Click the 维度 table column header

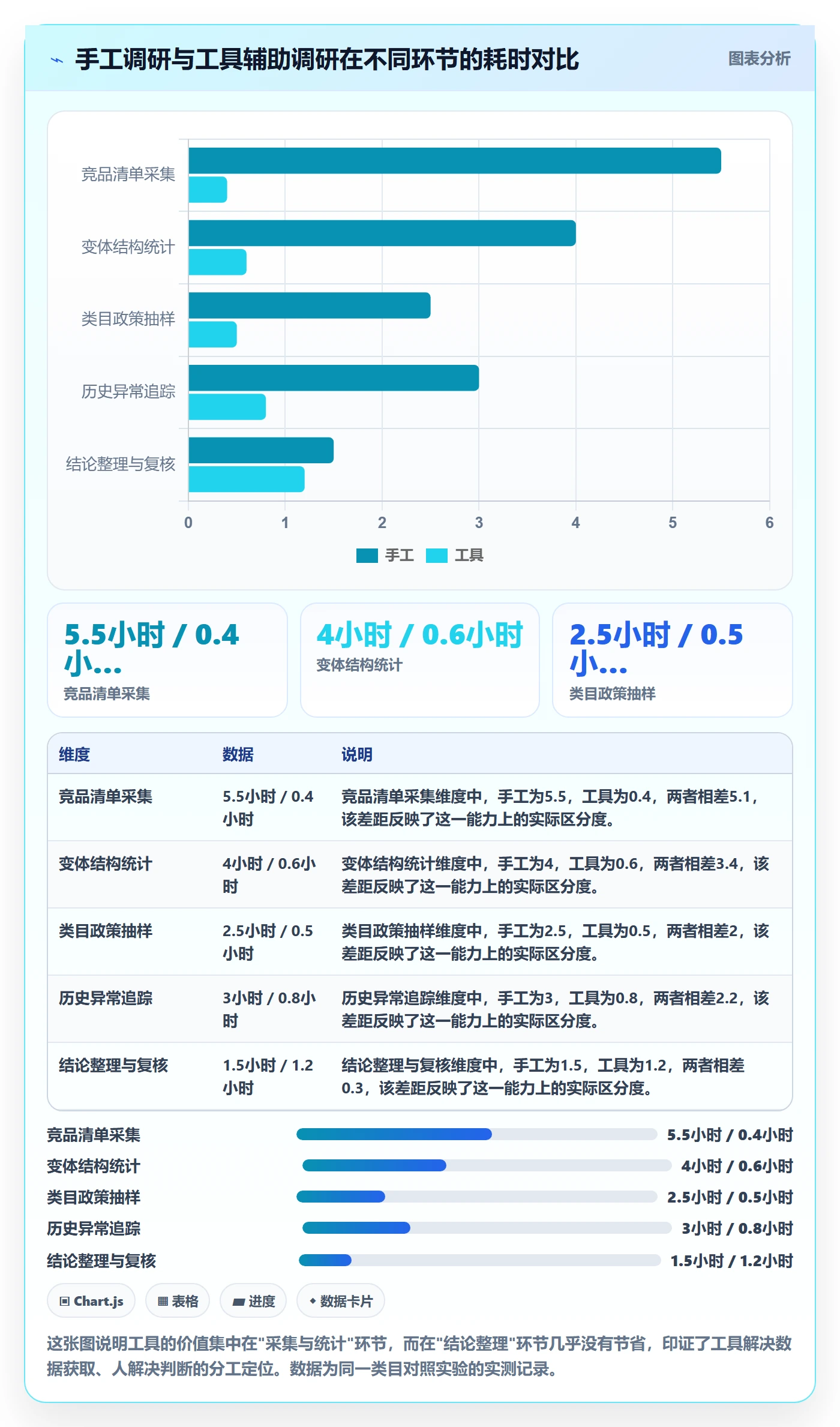[x=74, y=754]
